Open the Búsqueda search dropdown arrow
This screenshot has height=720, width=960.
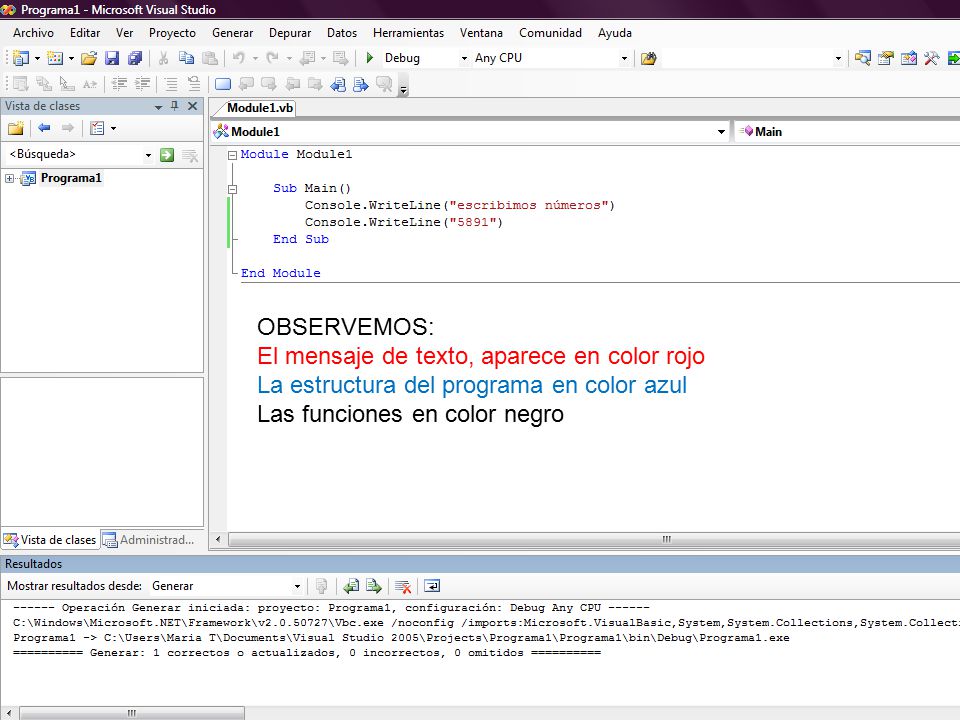pyautogui.click(x=148, y=155)
